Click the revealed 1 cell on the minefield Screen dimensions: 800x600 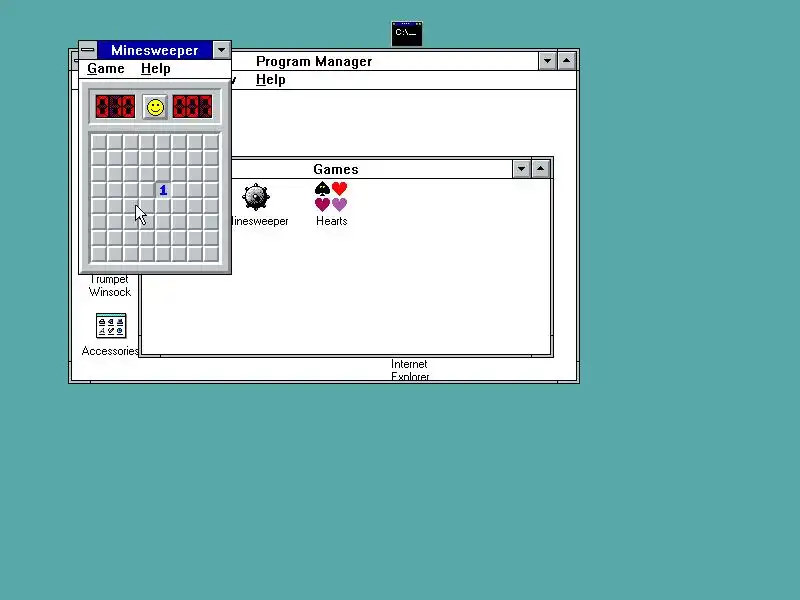[x=163, y=190]
